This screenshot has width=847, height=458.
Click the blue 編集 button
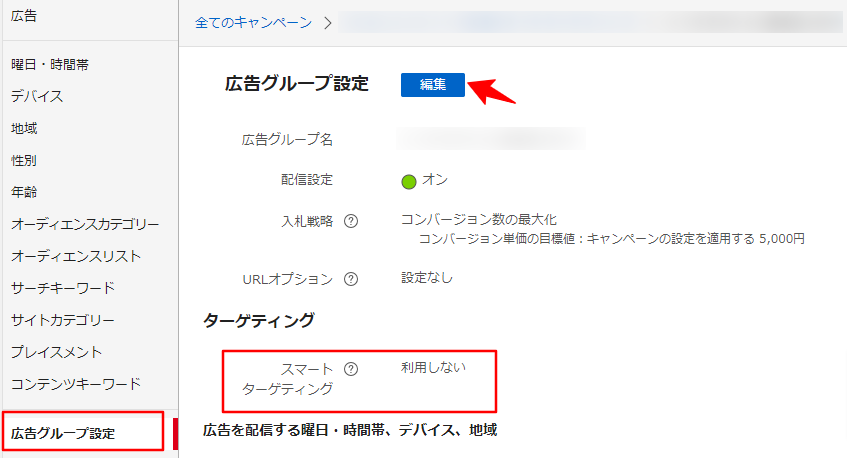point(432,85)
